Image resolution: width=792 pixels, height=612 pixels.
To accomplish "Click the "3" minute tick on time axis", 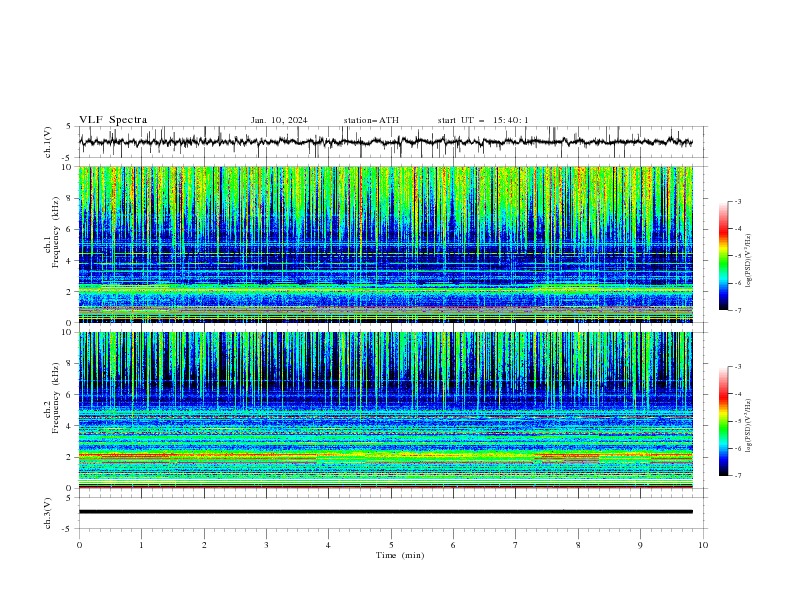I will click(x=266, y=545).
